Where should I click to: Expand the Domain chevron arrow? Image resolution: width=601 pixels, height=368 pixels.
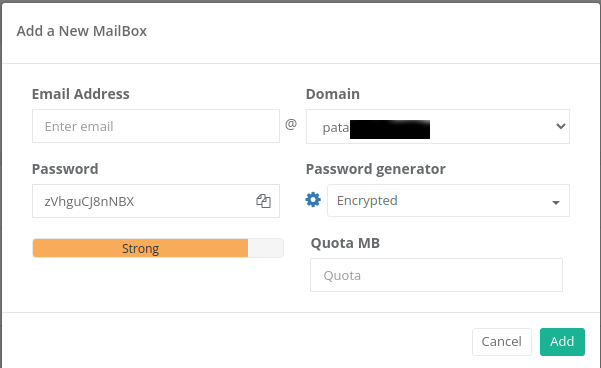point(560,126)
